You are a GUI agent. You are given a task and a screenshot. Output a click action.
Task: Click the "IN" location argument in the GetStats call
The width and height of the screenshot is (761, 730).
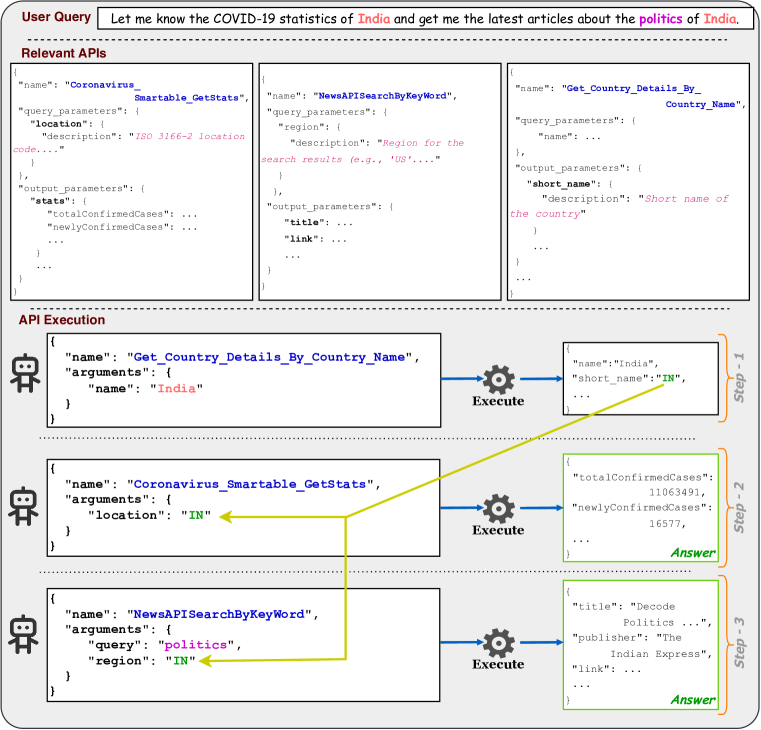(195, 517)
